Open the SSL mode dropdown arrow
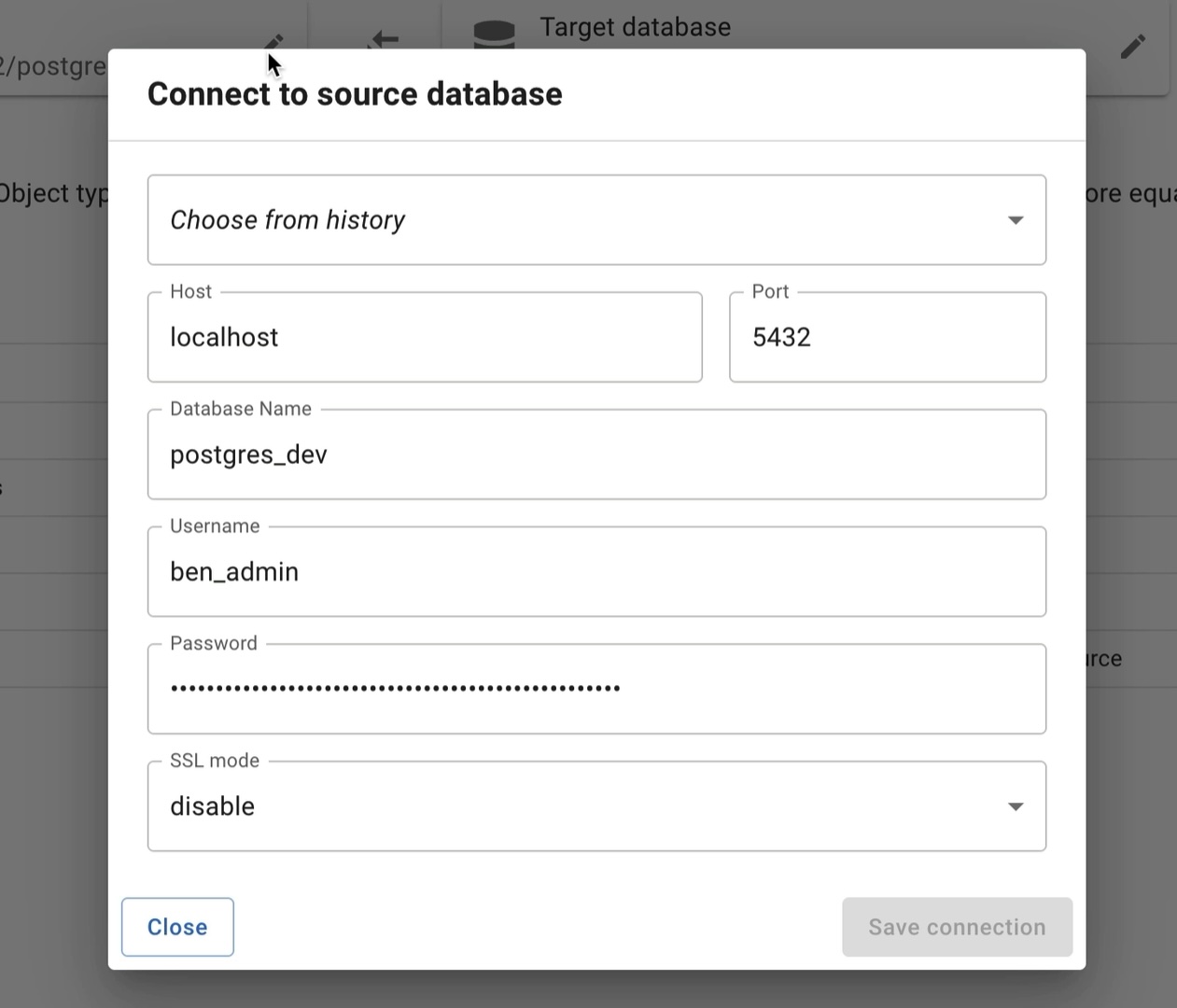This screenshot has width=1177, height=1008. pyautogui.click(x=1015, y=806)
